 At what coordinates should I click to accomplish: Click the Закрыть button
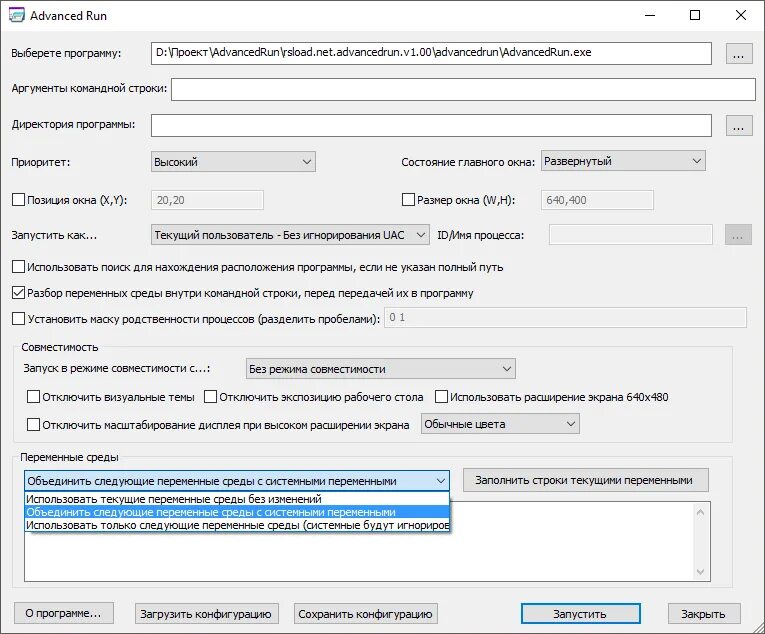click(704, 614)
